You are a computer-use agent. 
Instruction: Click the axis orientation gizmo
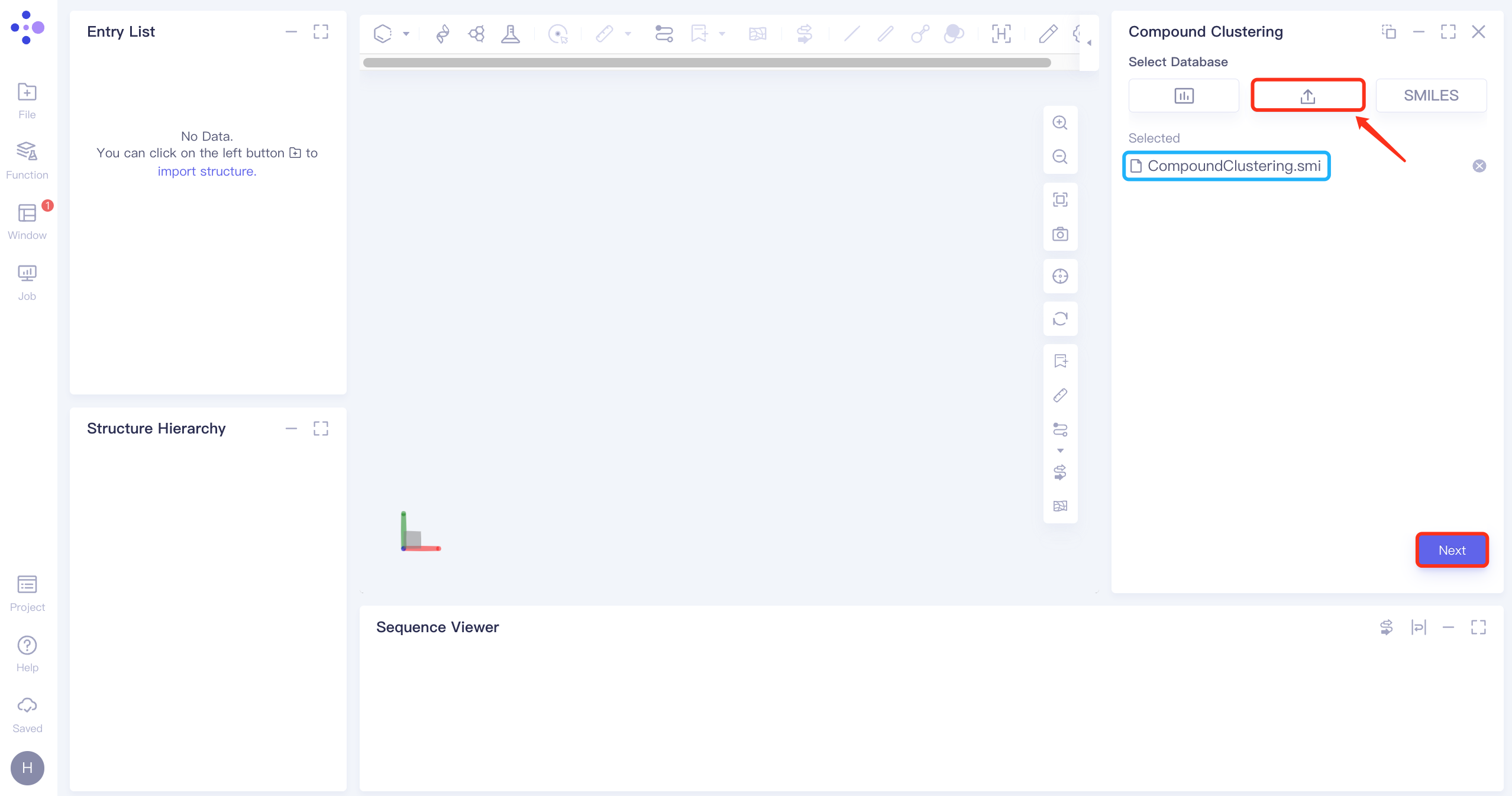[x=420, y=532]
